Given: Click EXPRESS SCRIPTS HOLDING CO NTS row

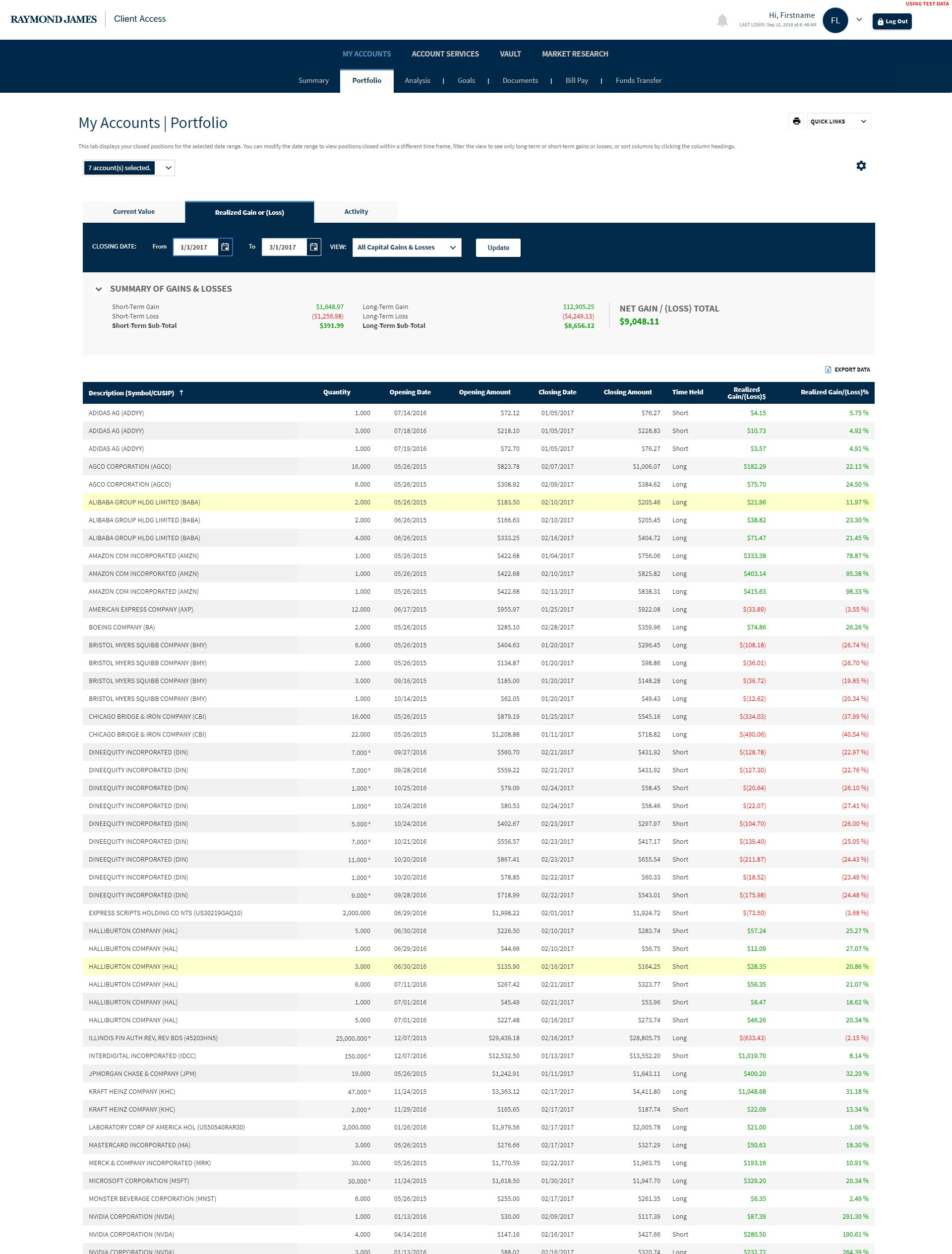Looking at the screenshot, I should point(478,913).
